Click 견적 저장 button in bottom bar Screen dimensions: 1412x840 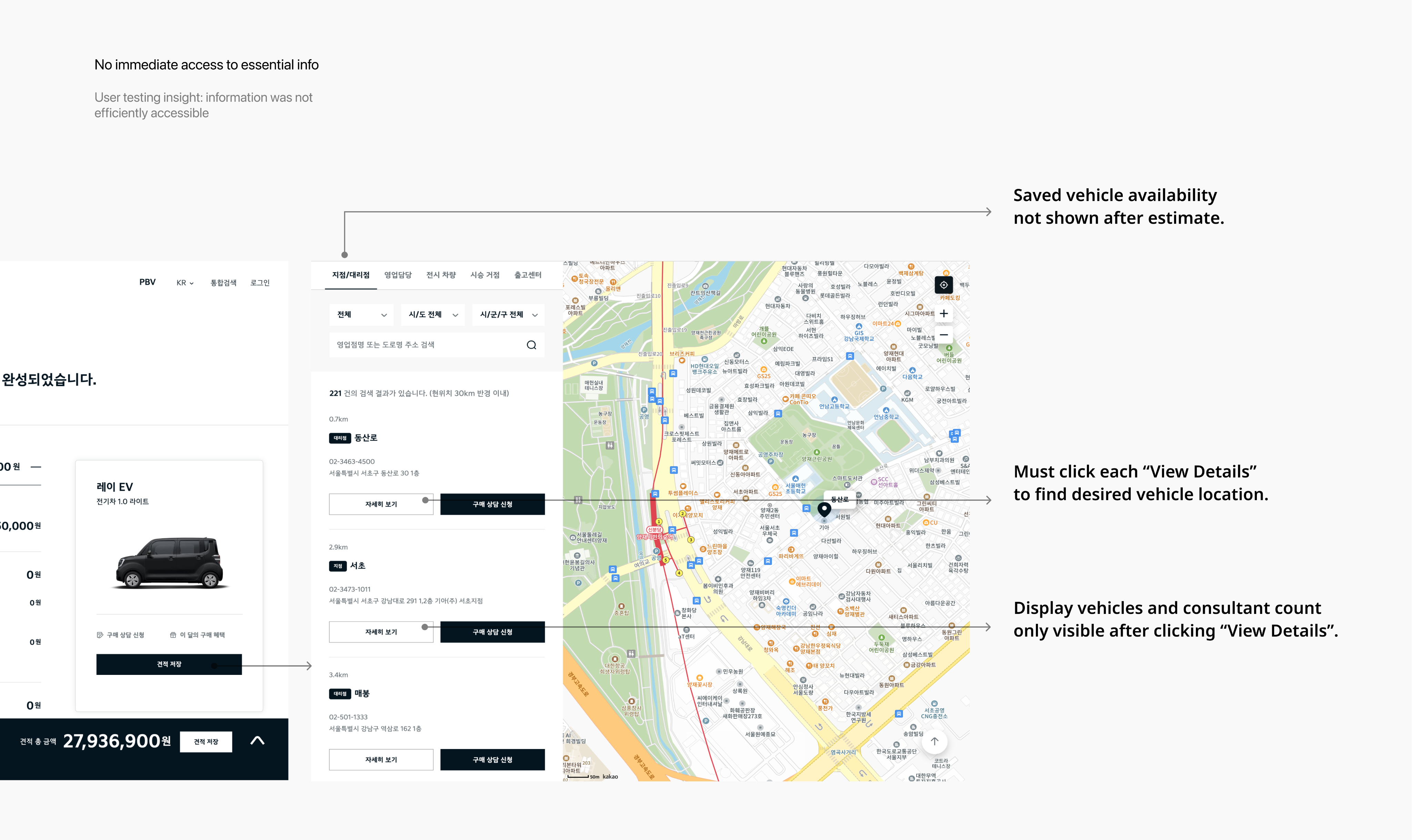click(206, 741)
